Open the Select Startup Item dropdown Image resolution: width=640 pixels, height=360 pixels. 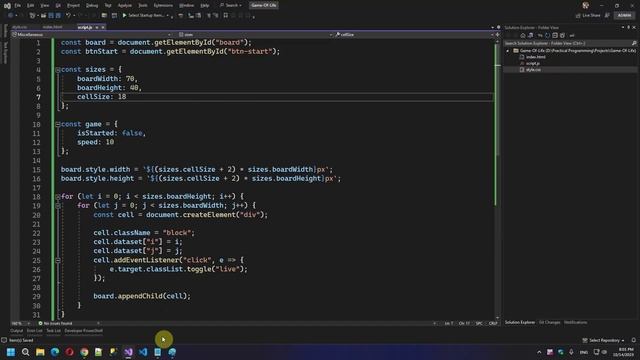tap(148, 16)
